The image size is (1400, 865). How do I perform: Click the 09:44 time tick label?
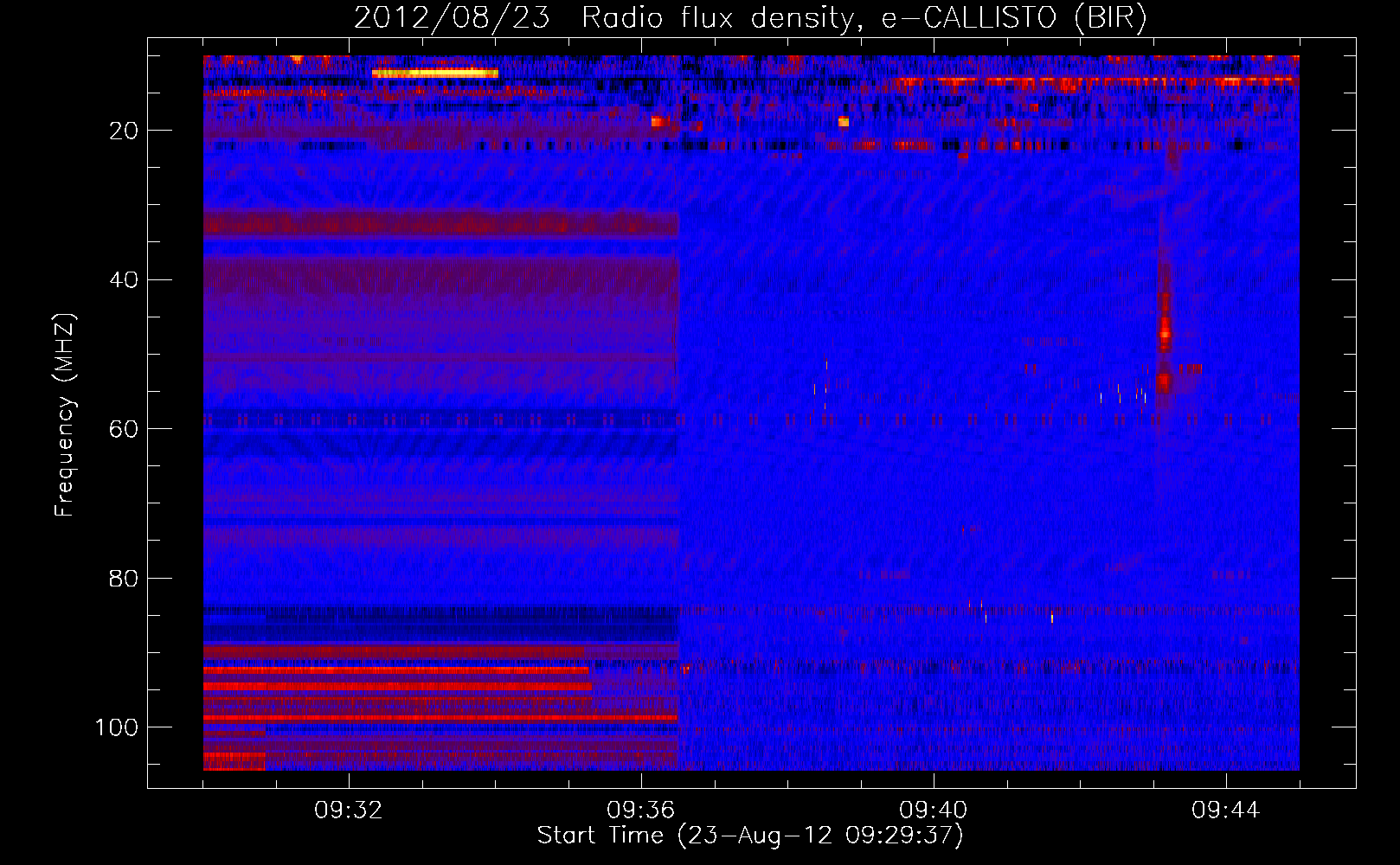(1226, 811)
